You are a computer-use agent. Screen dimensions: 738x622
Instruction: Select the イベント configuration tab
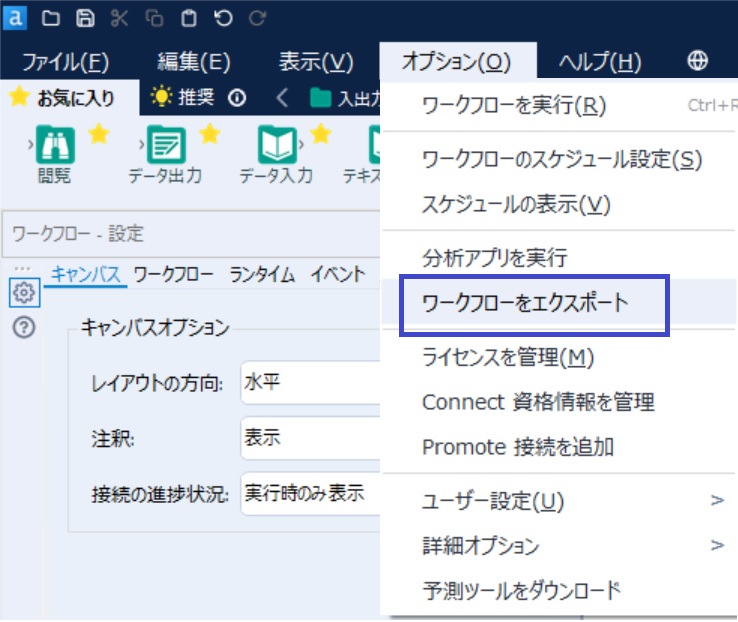(337, 274)
